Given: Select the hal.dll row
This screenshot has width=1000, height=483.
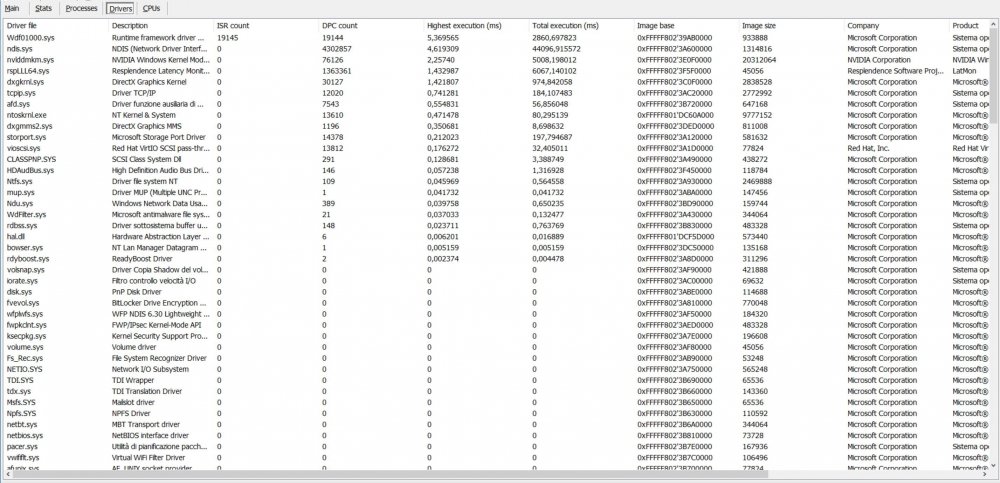Looking at the screenshot, I should pos(496,237).
